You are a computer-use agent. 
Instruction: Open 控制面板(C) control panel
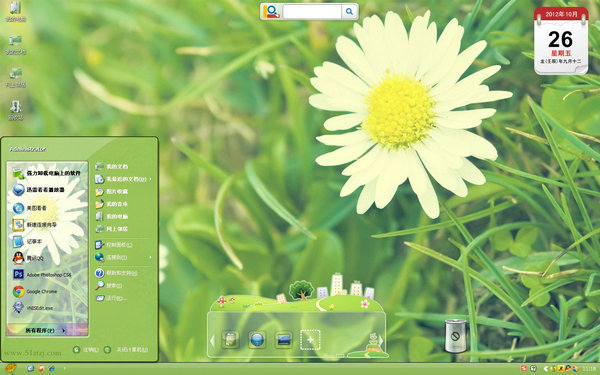point(114,245)
